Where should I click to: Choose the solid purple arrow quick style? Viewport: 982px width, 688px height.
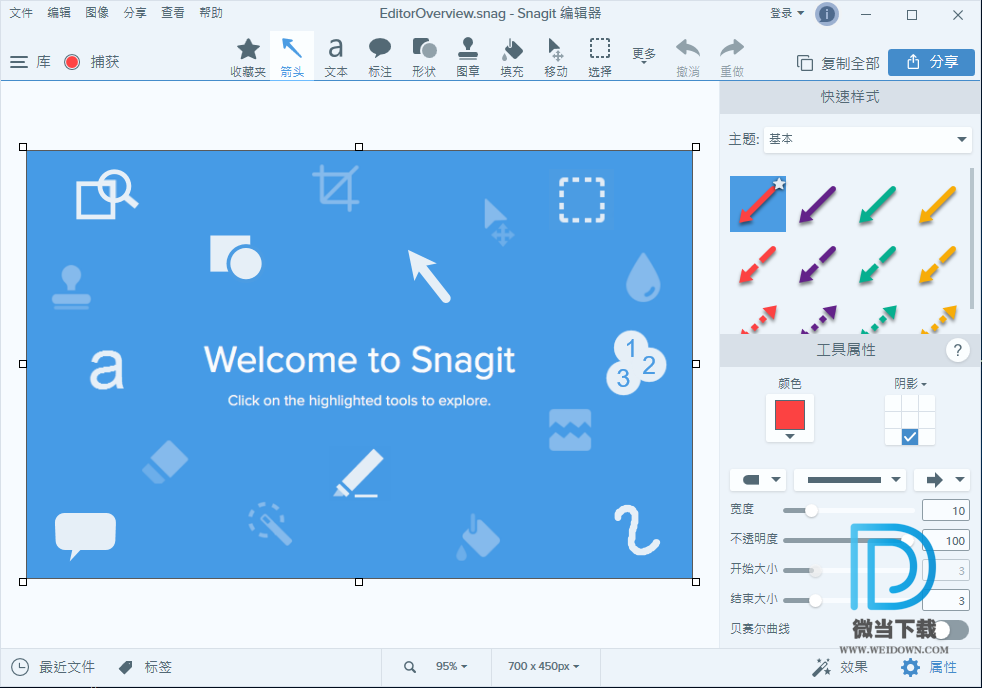(x=818, y=204)
